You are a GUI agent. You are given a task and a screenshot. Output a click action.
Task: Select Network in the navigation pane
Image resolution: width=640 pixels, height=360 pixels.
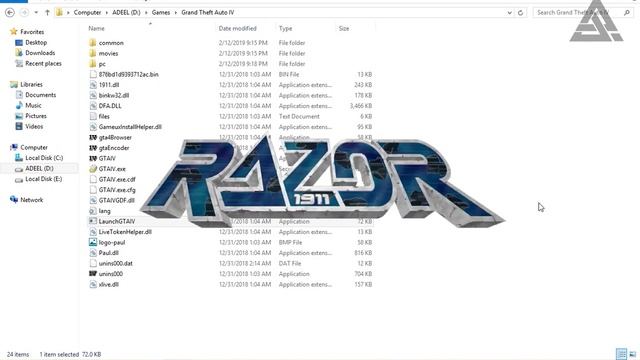pos(32,200)
